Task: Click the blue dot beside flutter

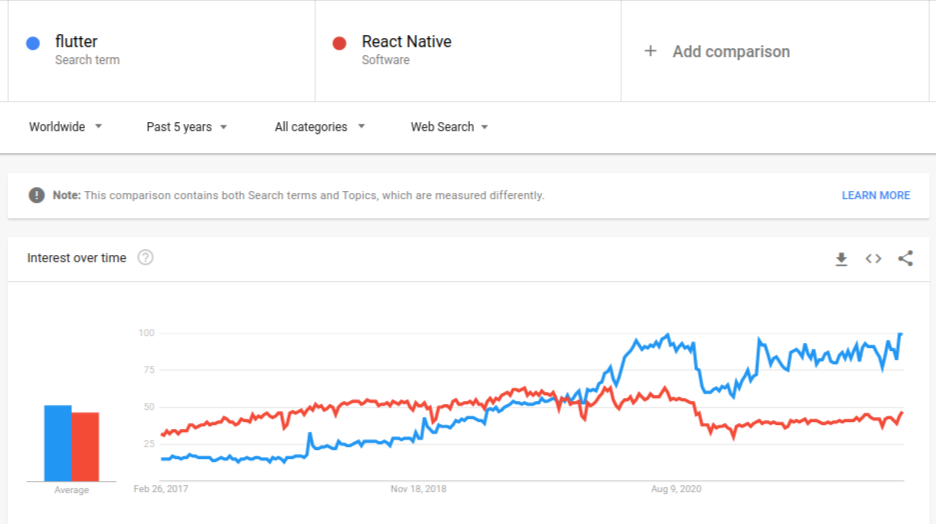Action: (x=33, y=43)
